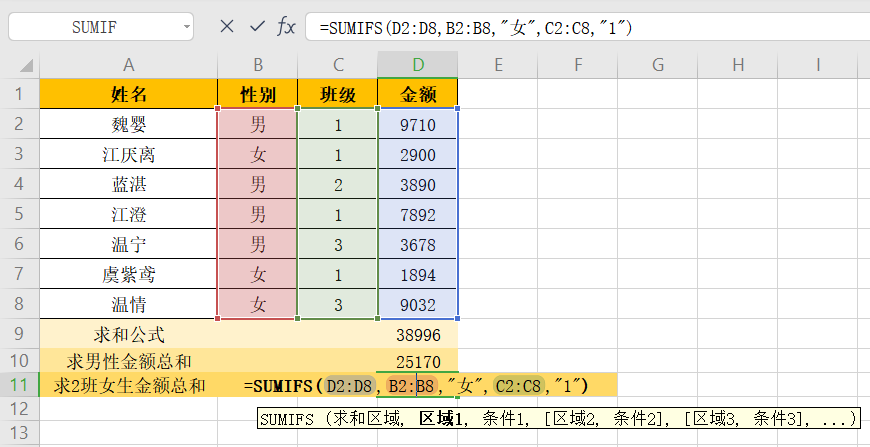Select the cell containing 温情
The height and width of the screenshot is (447, 870).
[x=128, y=304]
